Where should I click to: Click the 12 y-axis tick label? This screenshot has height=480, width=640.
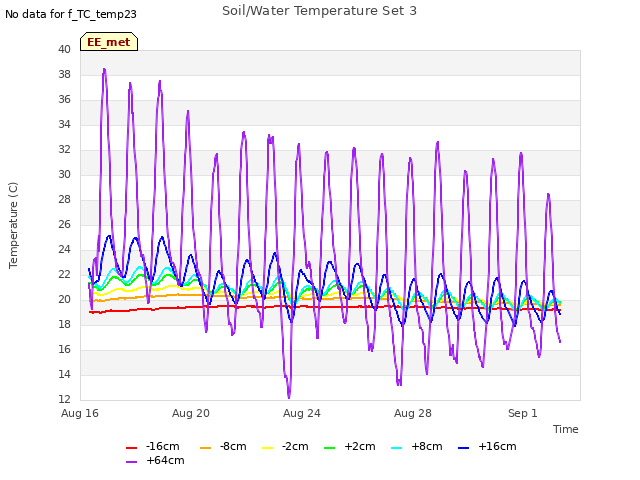pyautogui.click(x=64, y=399)
